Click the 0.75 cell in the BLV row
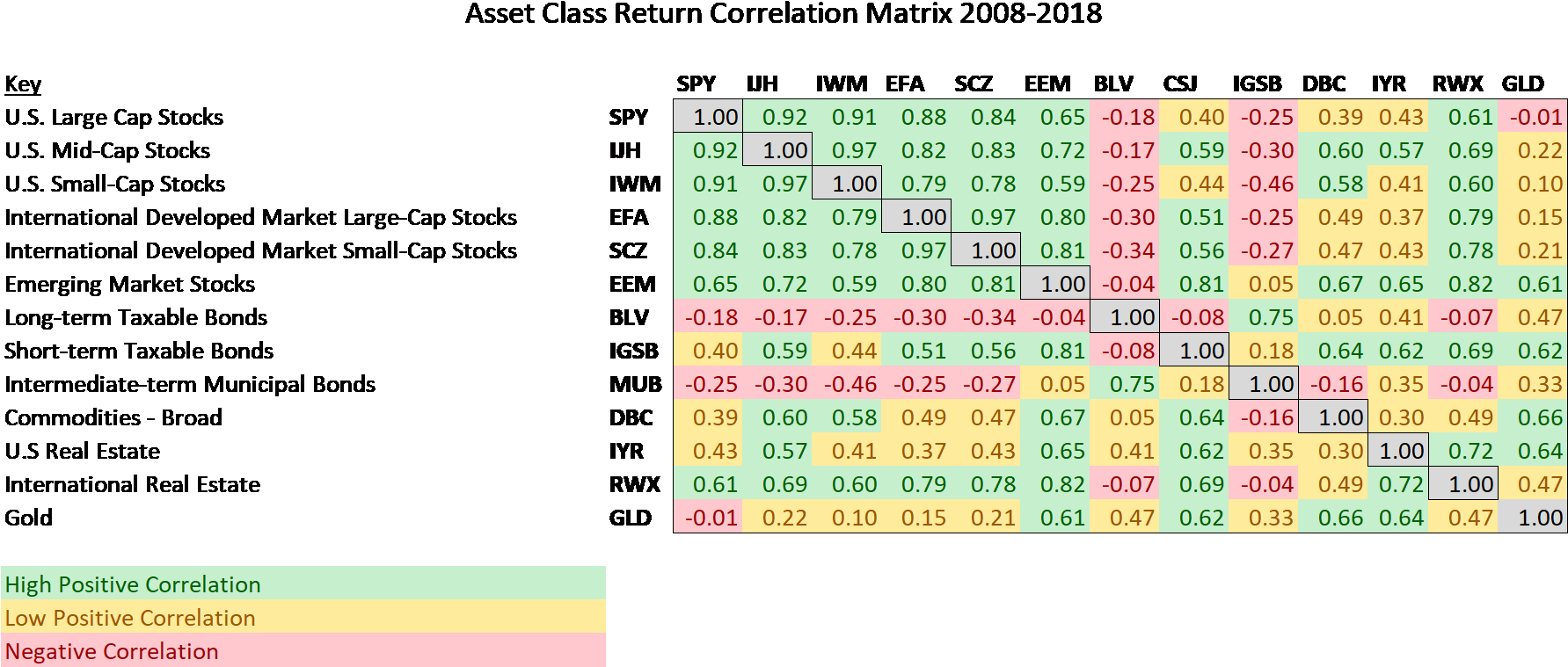Screen dimensions: 1568x667 tap(1264, 317)
